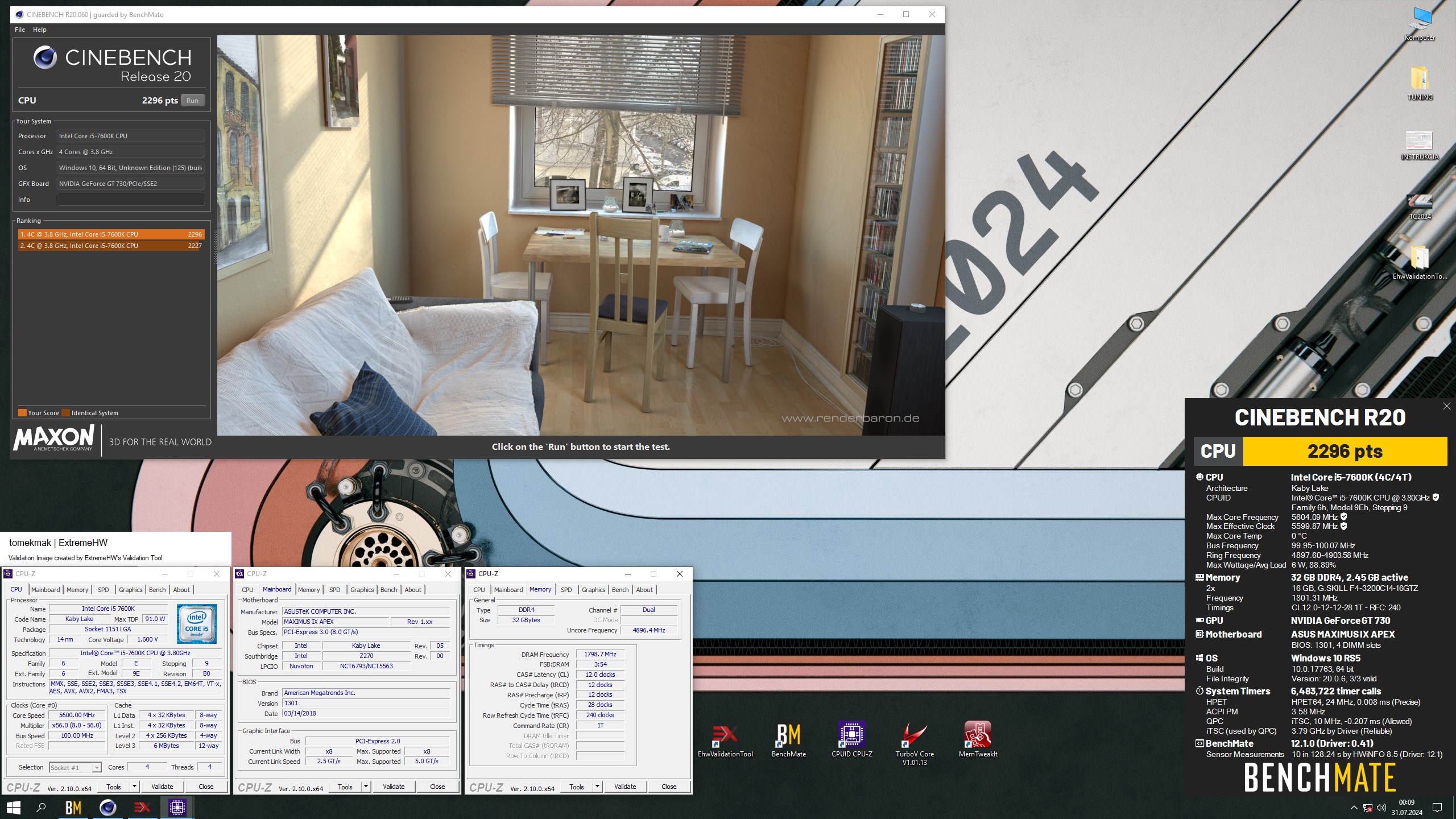The height and width of the screenshot is (819, 1456).
Task: Show hidden system tray icons
Action: tap(1354, 808)
